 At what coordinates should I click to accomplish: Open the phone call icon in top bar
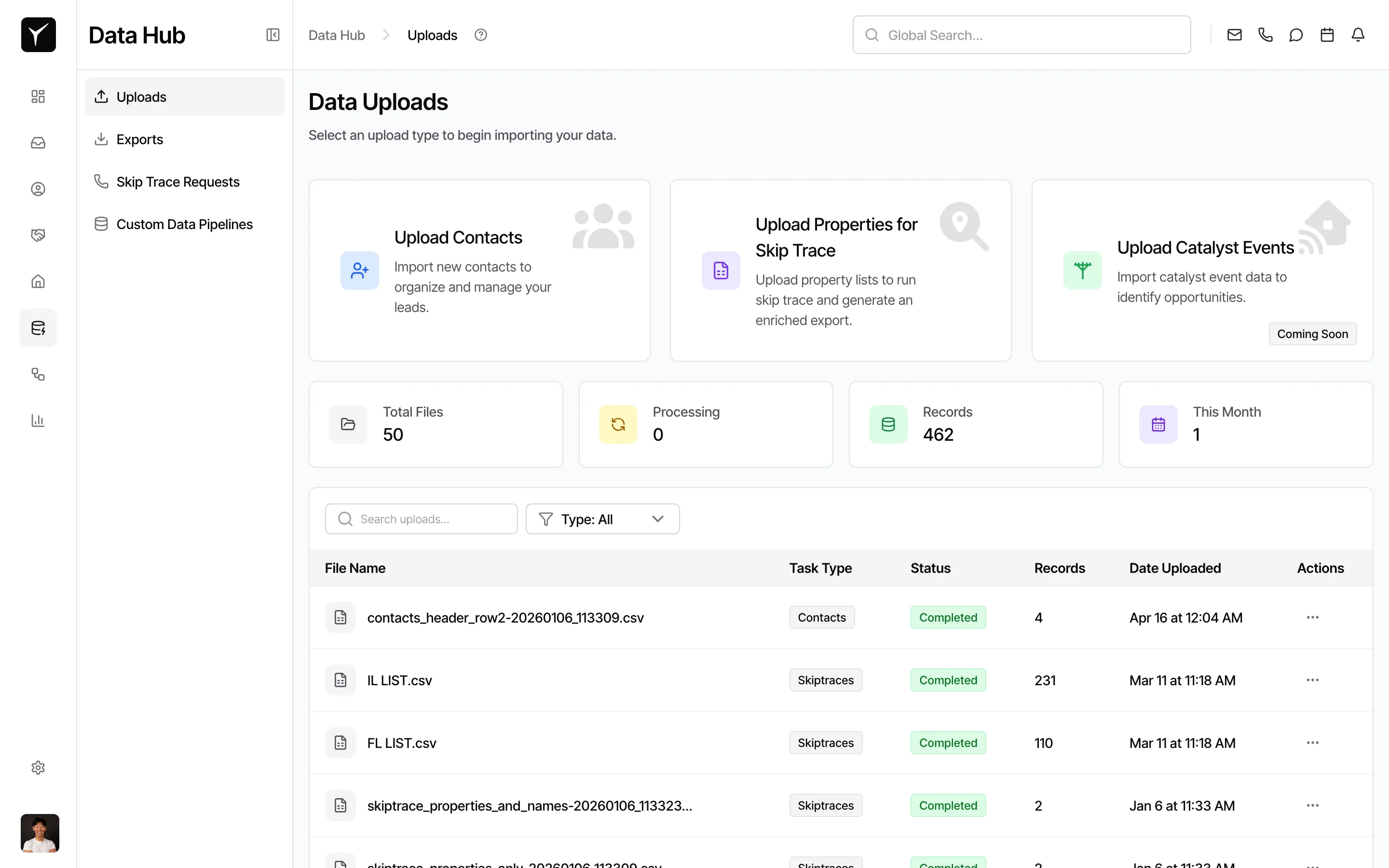coord(1265,34)
